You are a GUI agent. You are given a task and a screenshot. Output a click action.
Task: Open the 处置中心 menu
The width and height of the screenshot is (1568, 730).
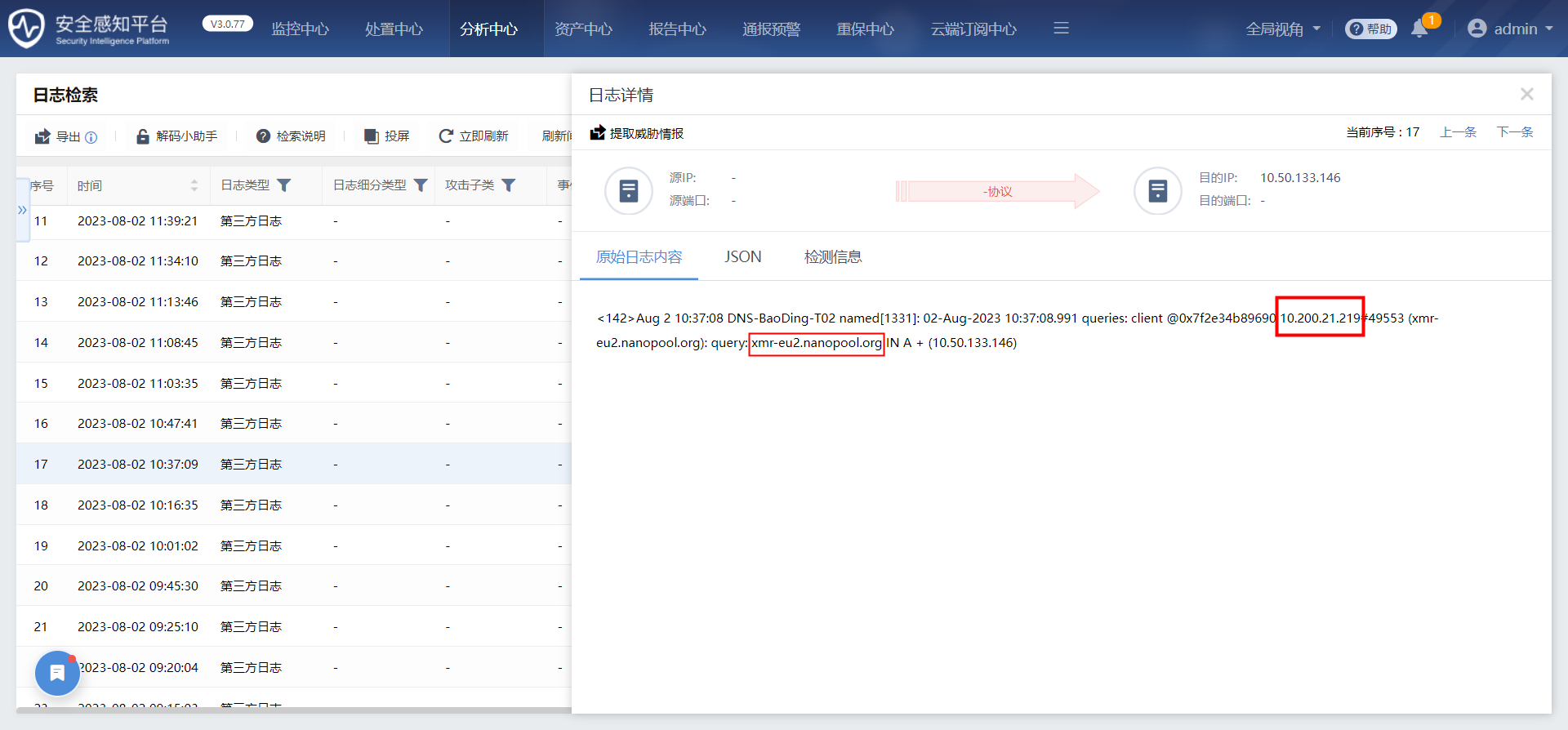click(x=394, y=29)
